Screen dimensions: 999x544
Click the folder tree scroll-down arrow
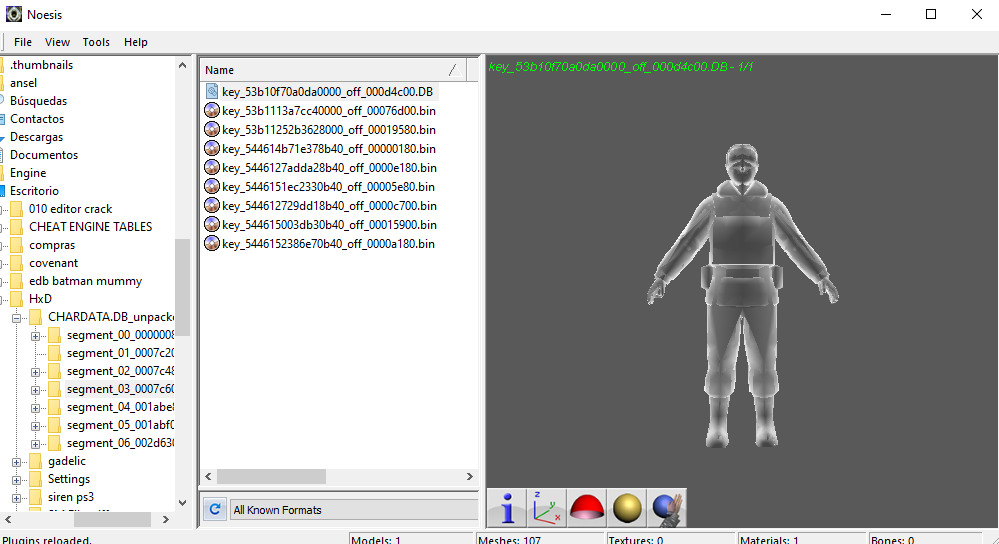[x=182, y=502]
